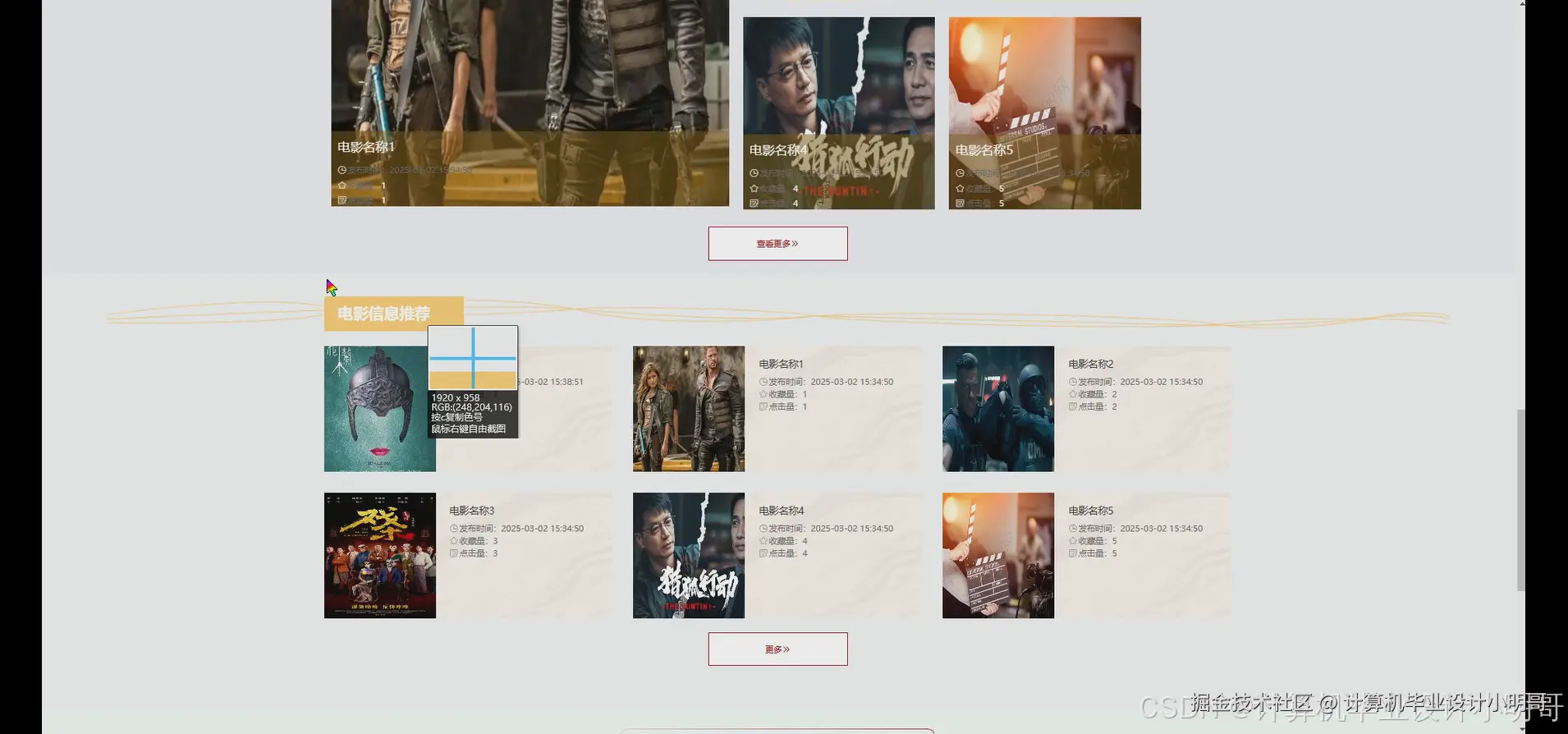Open the 电影名称5 poster in the recommendation list
The image size is (1568, 734).
click(998, 556)
